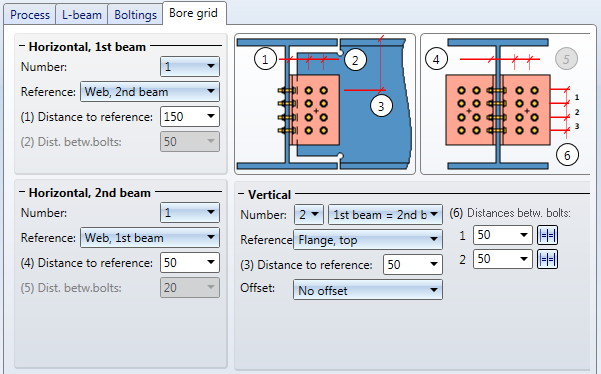Collapse the Vertical section
Screen dimensions: 601x374
pyautogui.click(x=241, y=194)
